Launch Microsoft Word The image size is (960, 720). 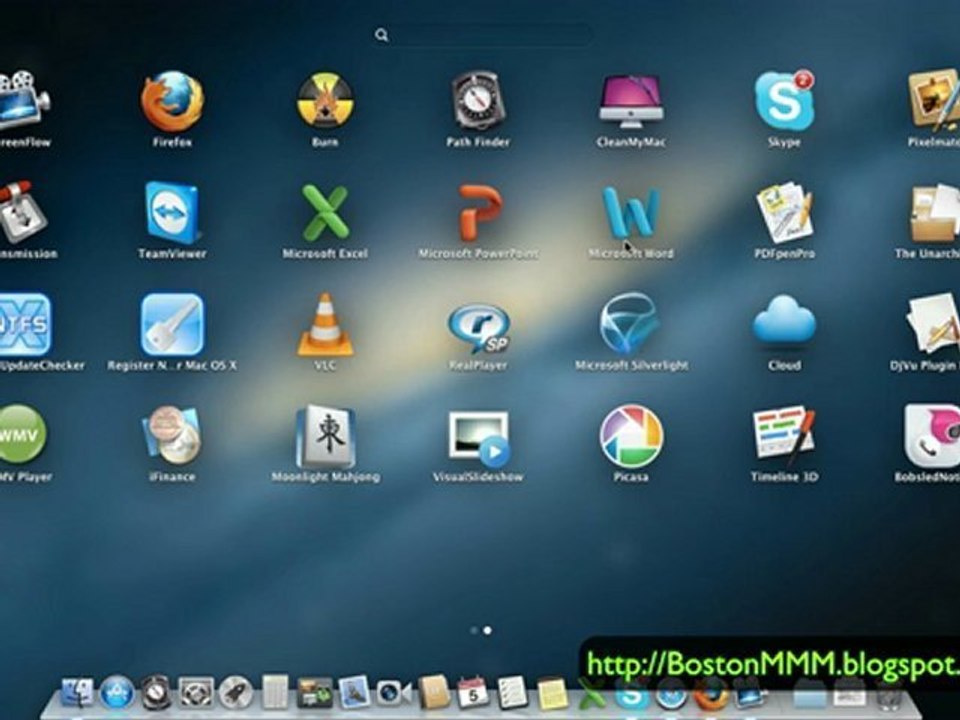pyautogui.click(x=631, y=212)
